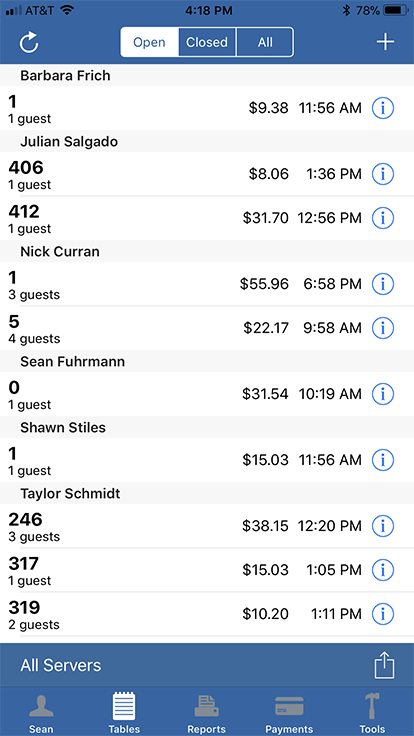Show info for the $55.96 check

[383, 284]
